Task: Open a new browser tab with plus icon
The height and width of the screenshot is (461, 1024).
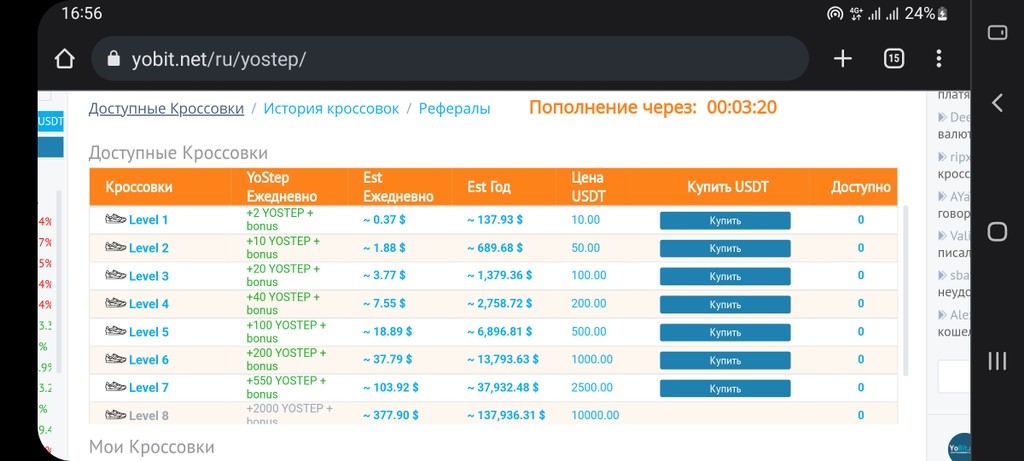Action: 843,59
